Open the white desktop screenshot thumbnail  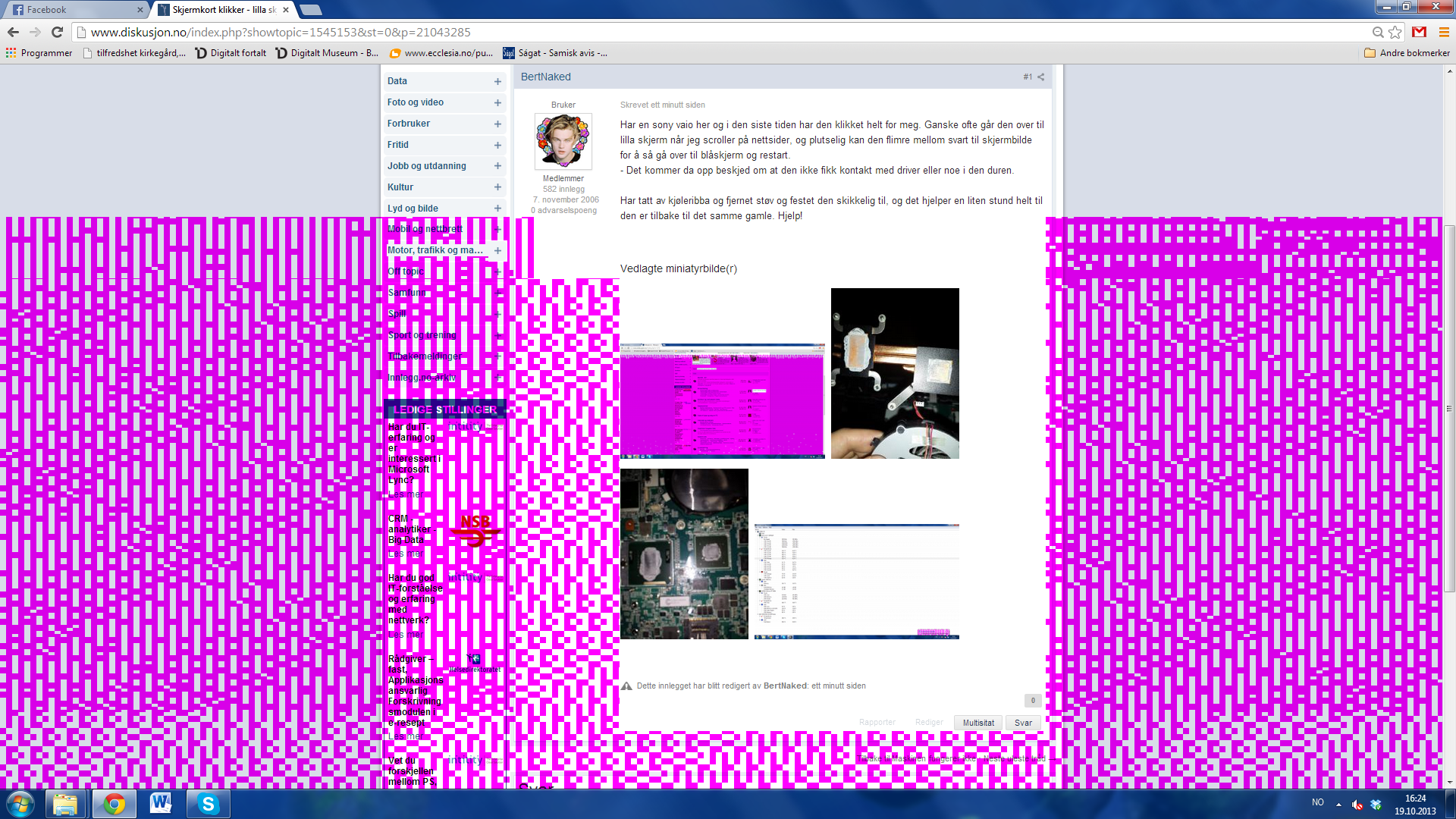coord(857,582)
